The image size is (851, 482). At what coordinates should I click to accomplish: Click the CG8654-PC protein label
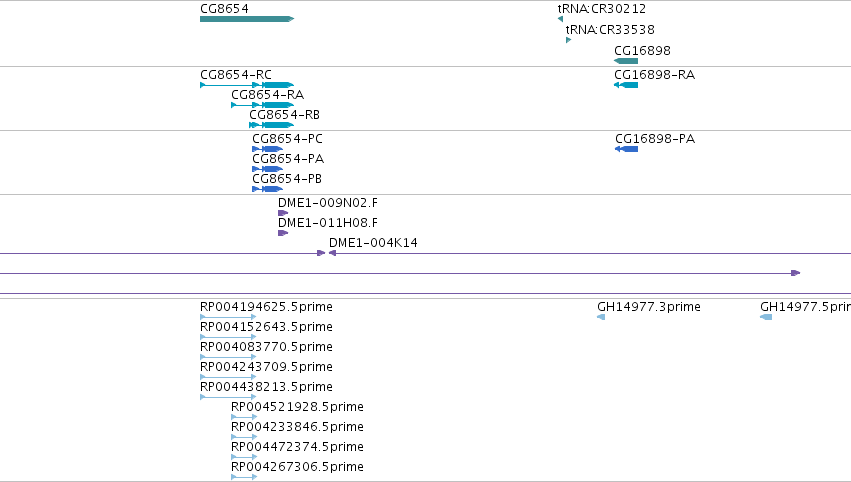pos(287,138)
